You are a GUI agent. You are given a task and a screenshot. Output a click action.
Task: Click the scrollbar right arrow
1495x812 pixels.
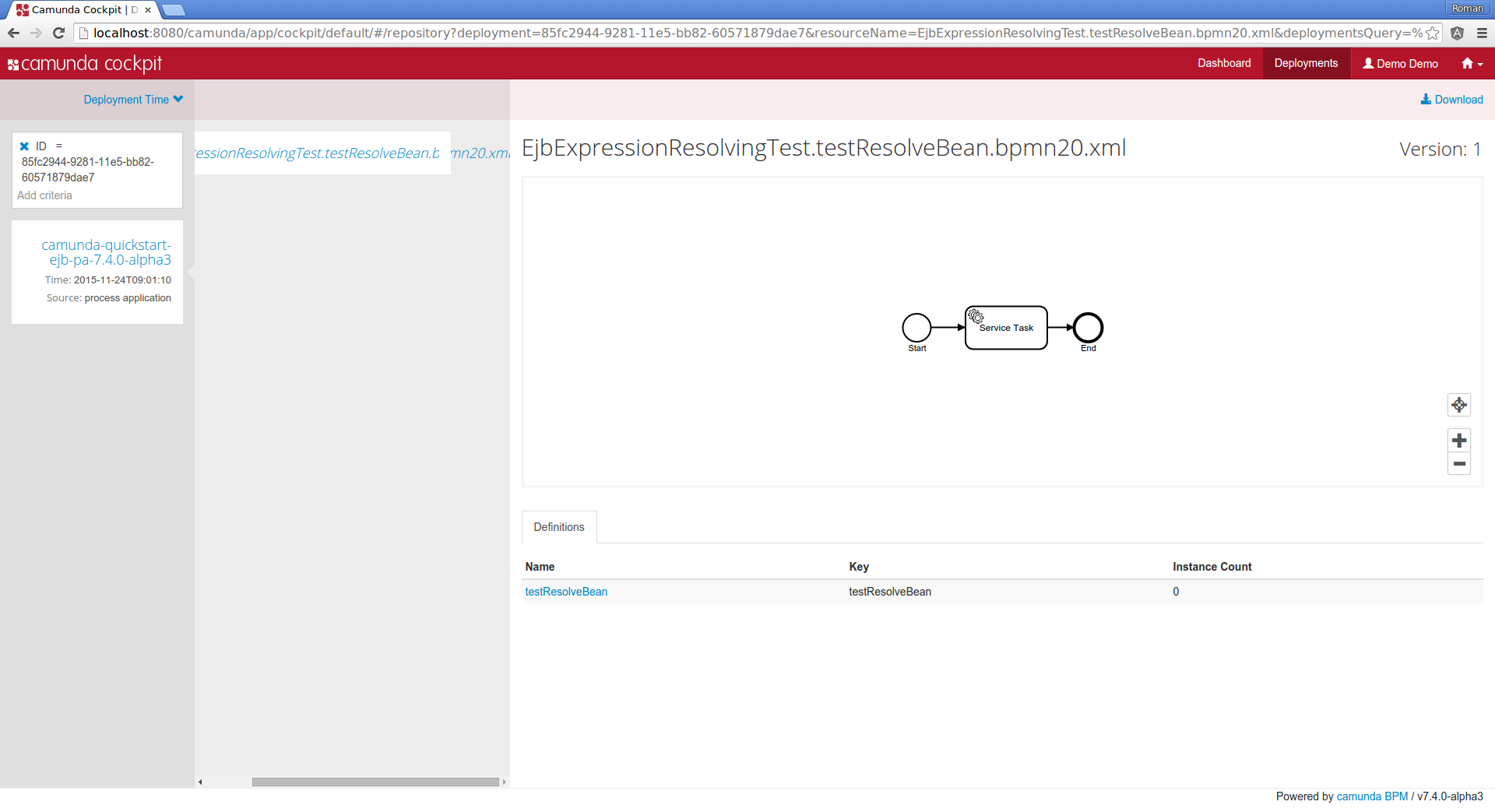tap(504, 782)
